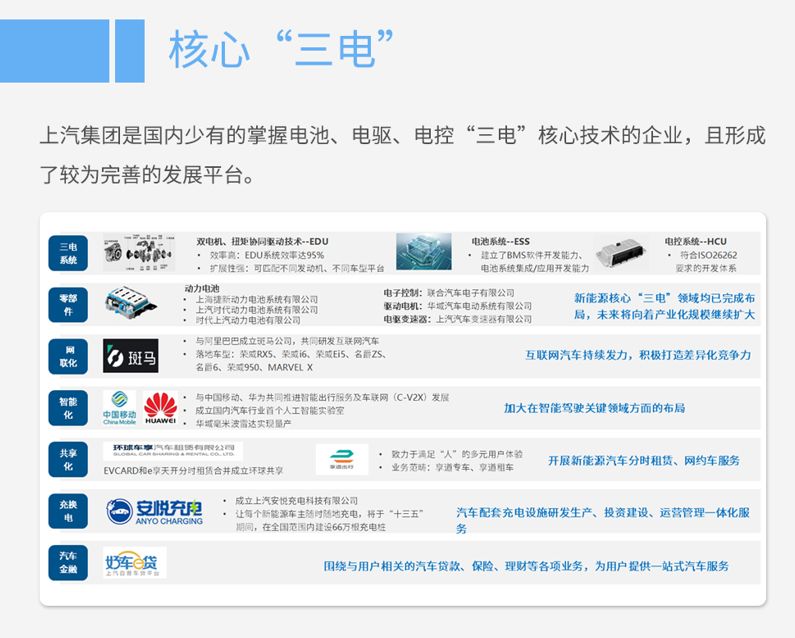The image size is (795, 638).
Task: Click blue text 加大在智能驾驶关键领域方面的布局
Action: click(x=594, y=408)
